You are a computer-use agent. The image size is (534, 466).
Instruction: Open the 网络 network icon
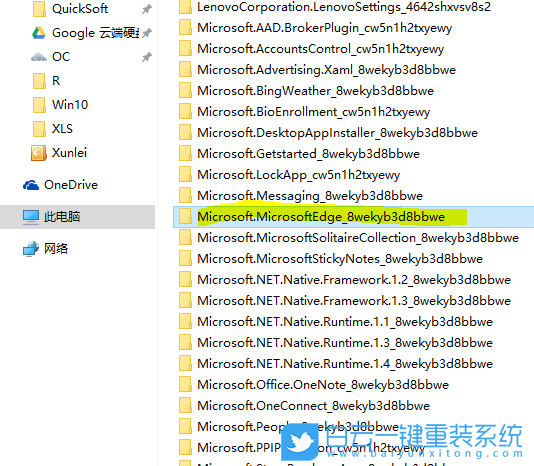coord(31,249)
